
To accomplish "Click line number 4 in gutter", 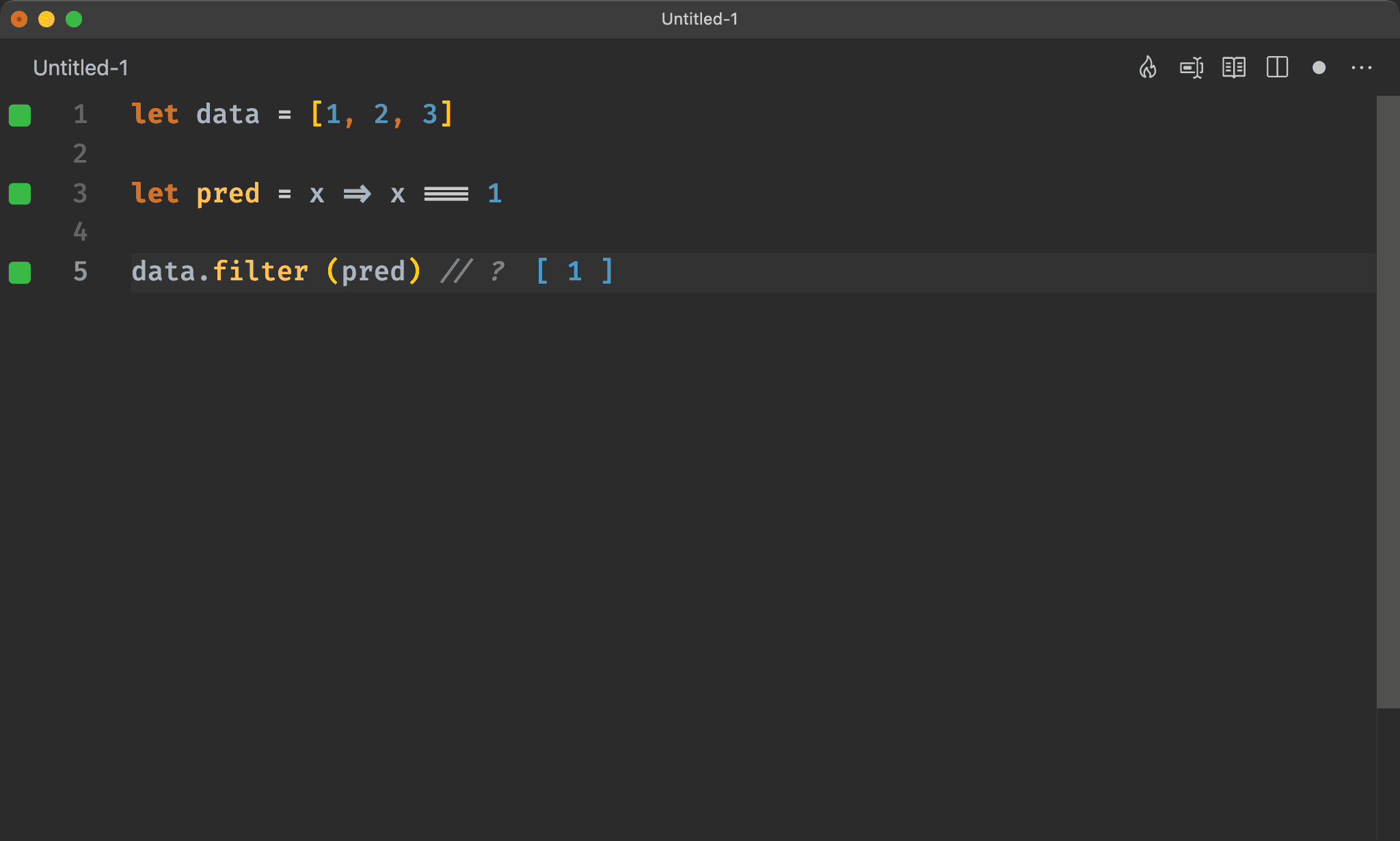I will (80, 232).
